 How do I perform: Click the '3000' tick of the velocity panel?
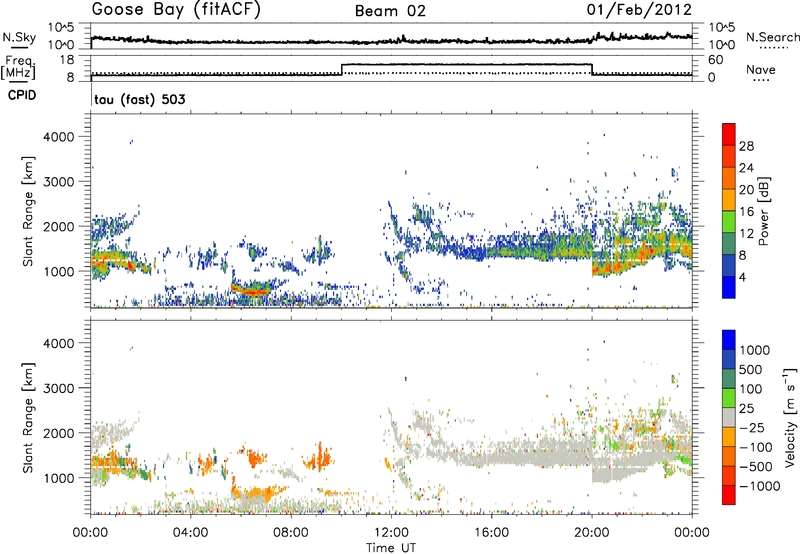(59, 388)
